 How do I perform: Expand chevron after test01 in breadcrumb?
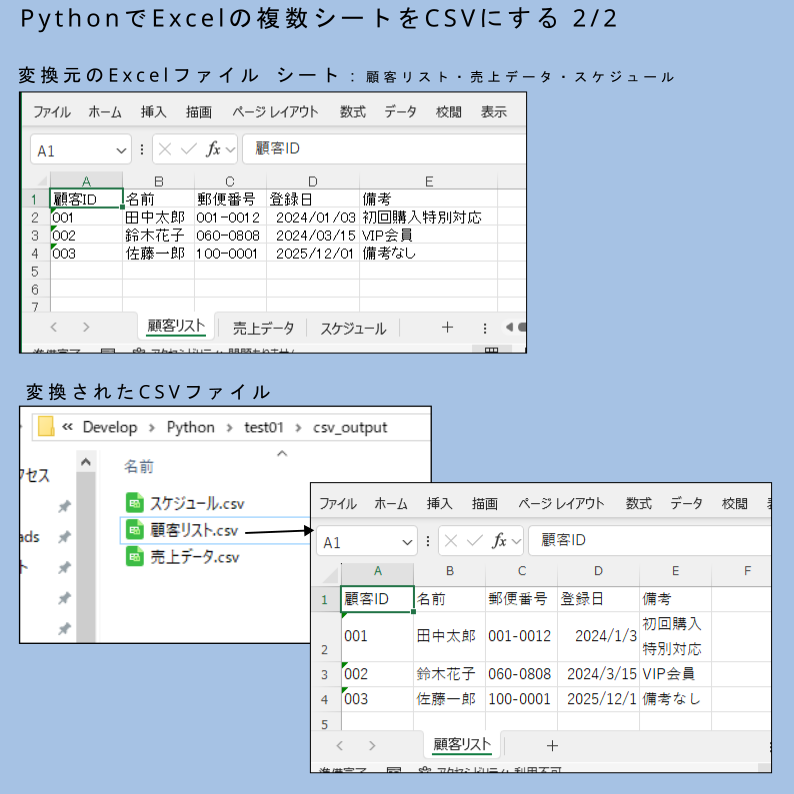pos(298,428)
